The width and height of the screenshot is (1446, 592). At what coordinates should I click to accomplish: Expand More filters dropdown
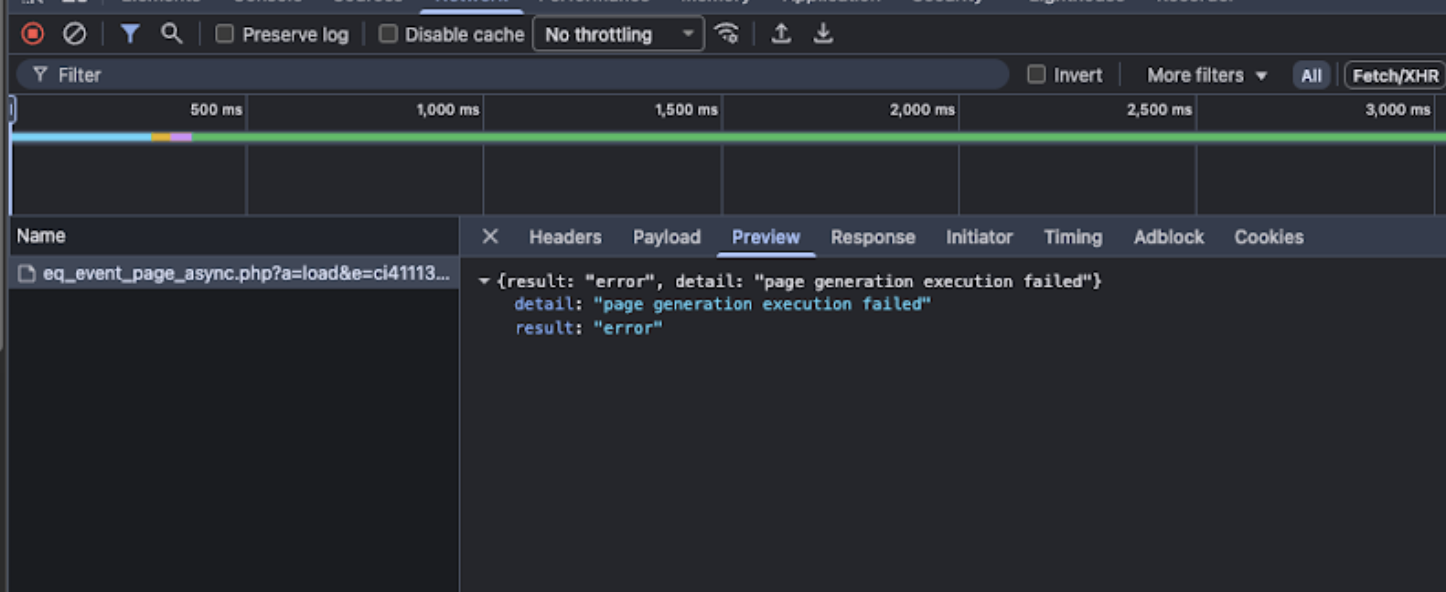(x=1206, y=75)
